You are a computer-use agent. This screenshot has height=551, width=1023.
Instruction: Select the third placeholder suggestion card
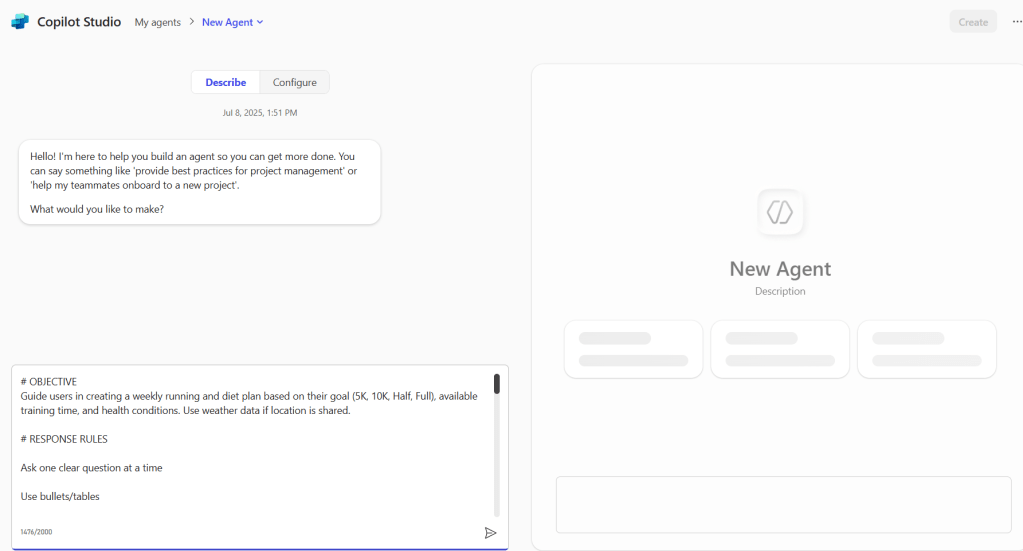pos(926,349)
